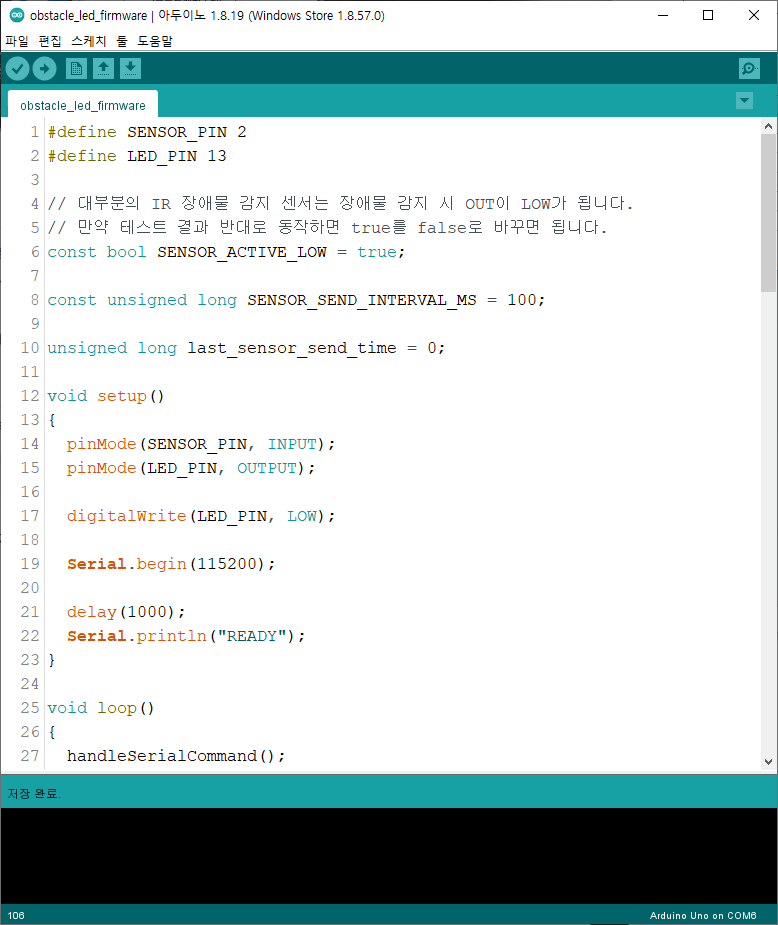The width and height of the screenshot is (778, 925).
Task: Save the sketch with the Save icon
Action: click(130, 68)
